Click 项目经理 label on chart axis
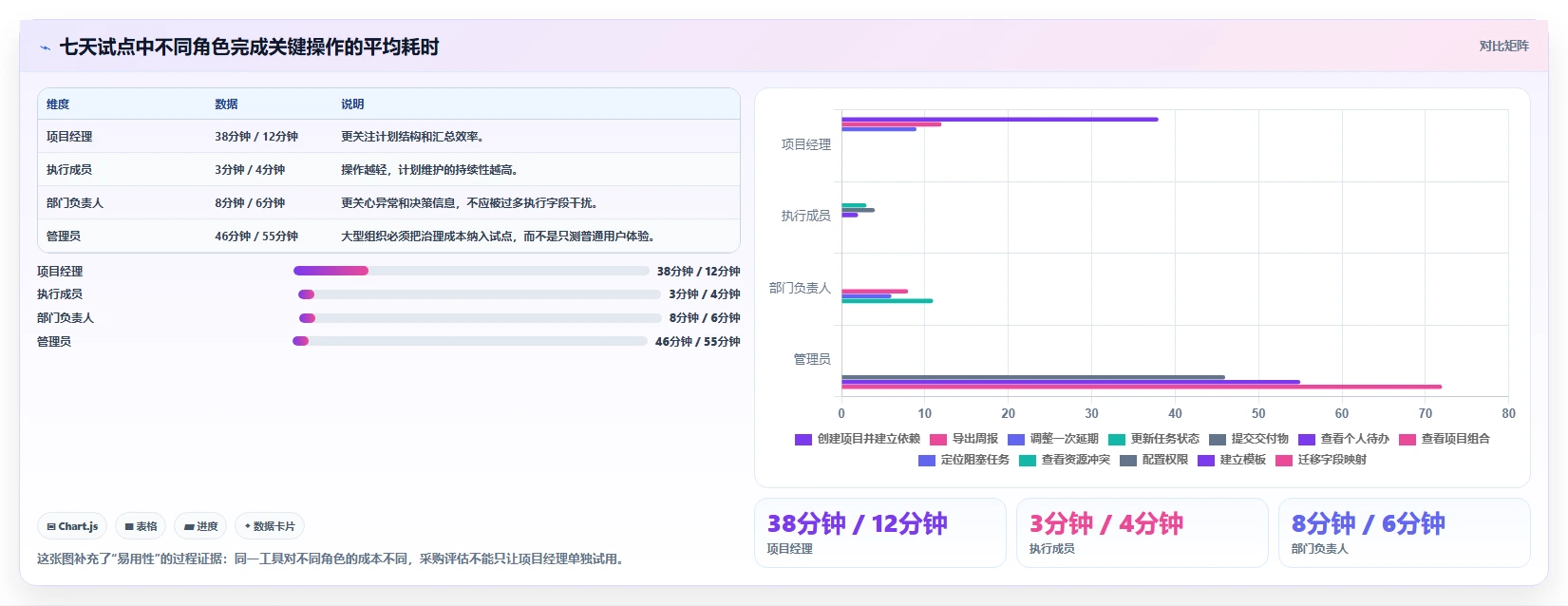Screen dimensions: 1568x606 click(805, 144)
